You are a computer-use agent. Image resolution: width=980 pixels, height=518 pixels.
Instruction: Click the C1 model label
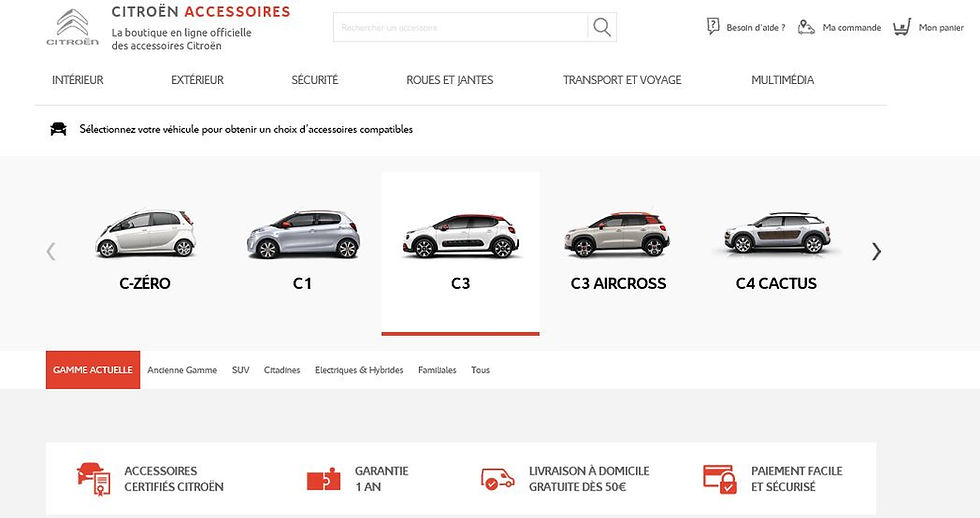point(302,284)
